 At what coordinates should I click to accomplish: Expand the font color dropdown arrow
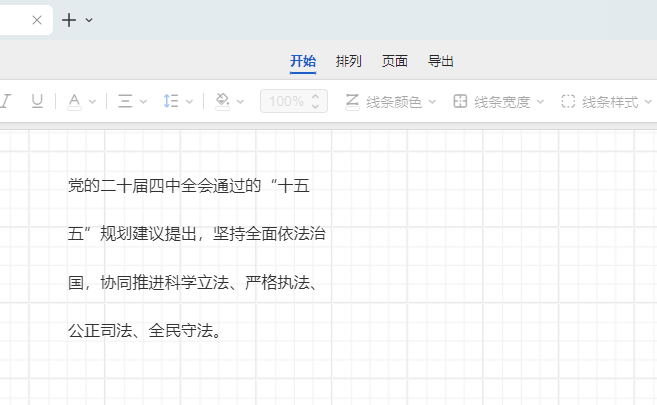click(x=93, y=101)
